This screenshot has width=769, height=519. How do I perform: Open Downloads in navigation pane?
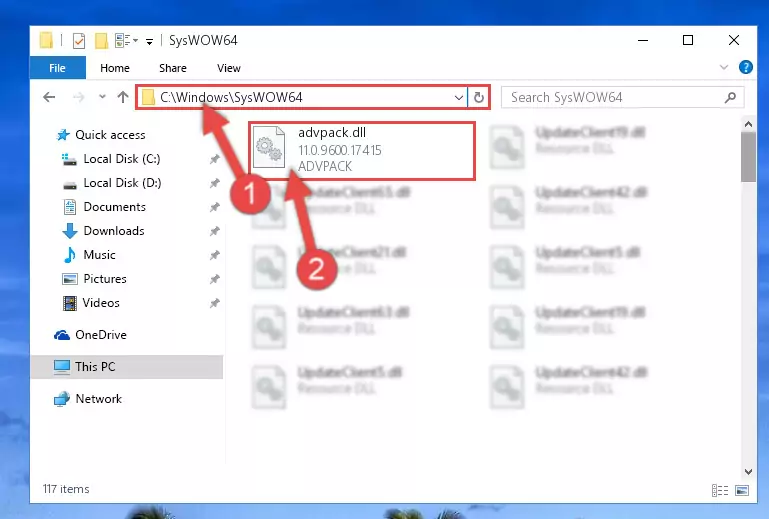(x=114, y=231)
